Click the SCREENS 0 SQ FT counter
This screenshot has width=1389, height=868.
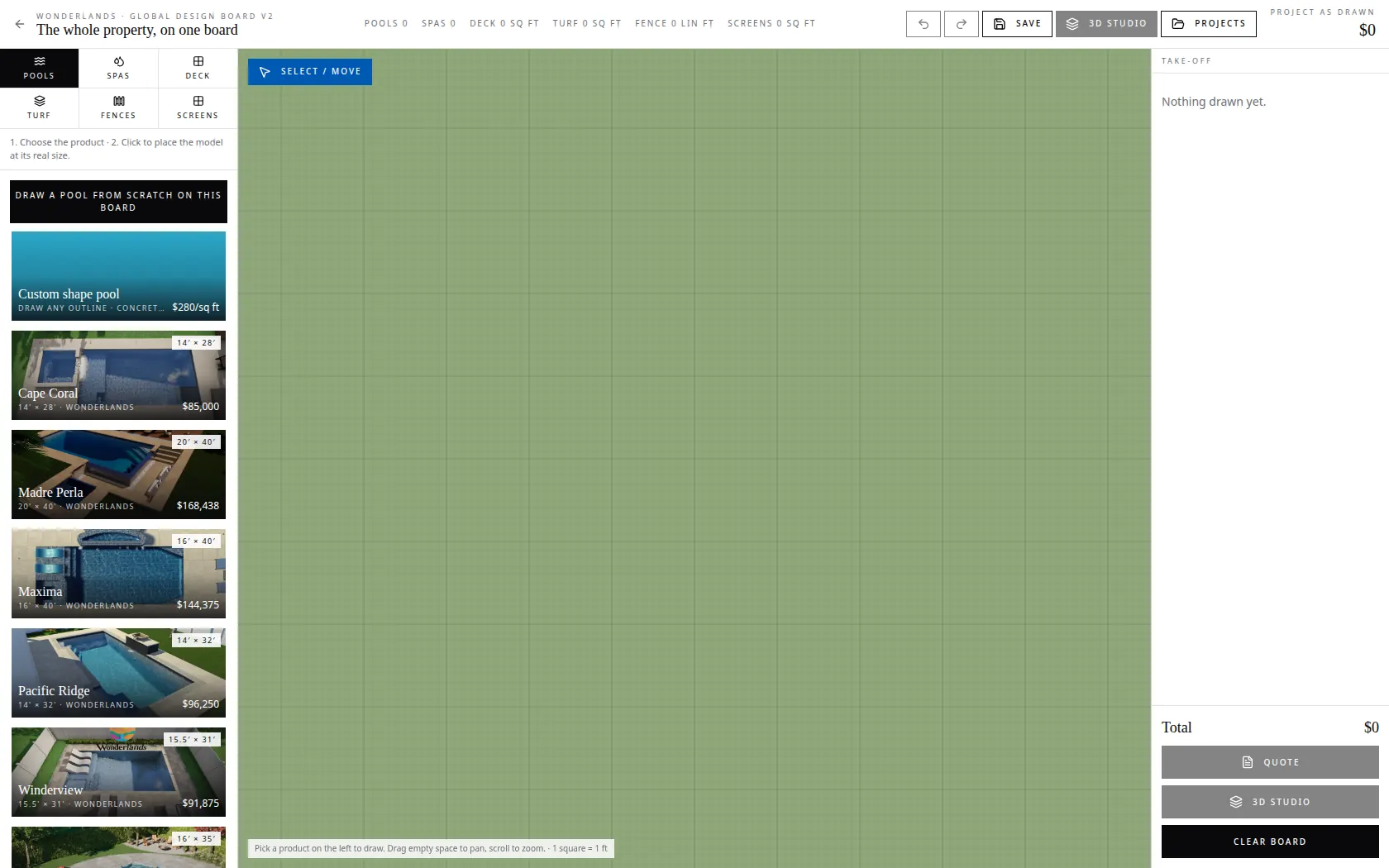click(771, 24)
